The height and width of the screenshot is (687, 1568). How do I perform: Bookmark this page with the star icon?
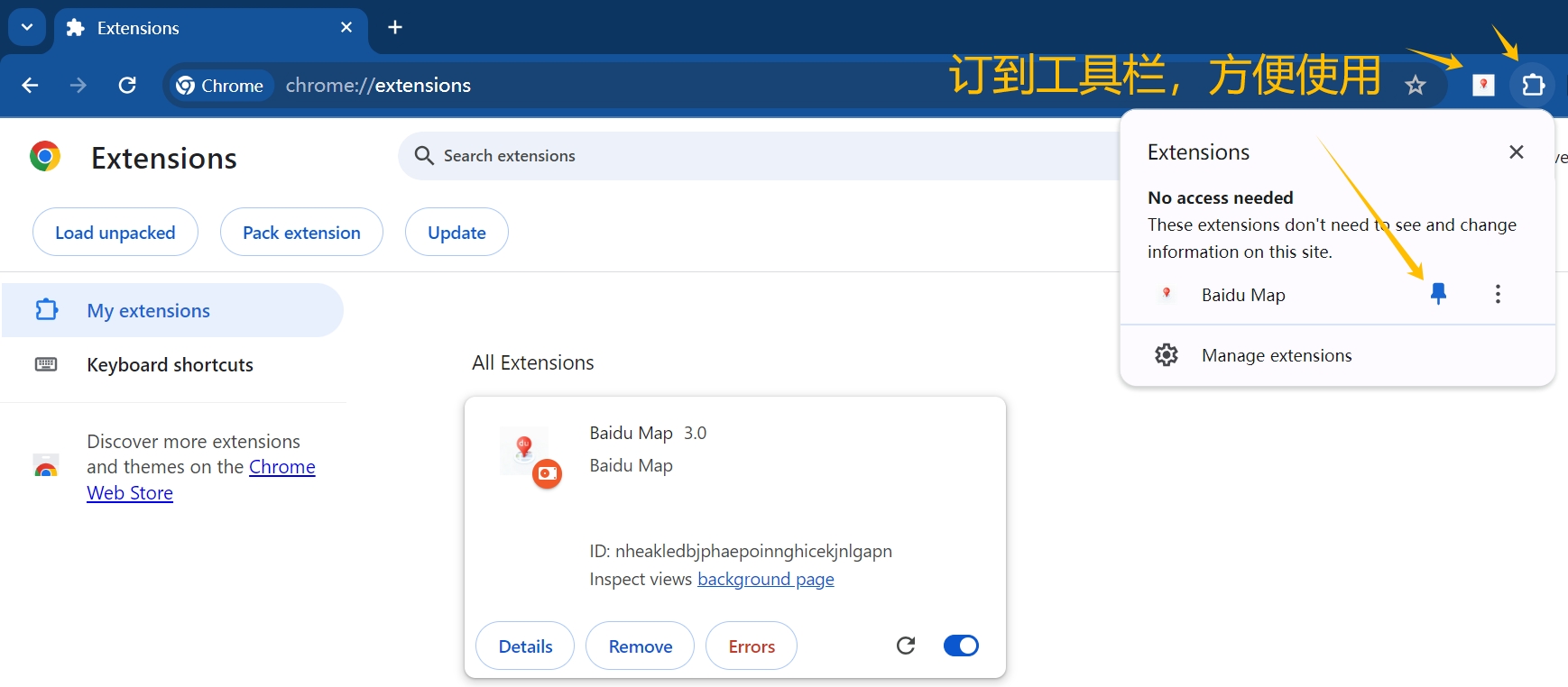pos(1415,86)
